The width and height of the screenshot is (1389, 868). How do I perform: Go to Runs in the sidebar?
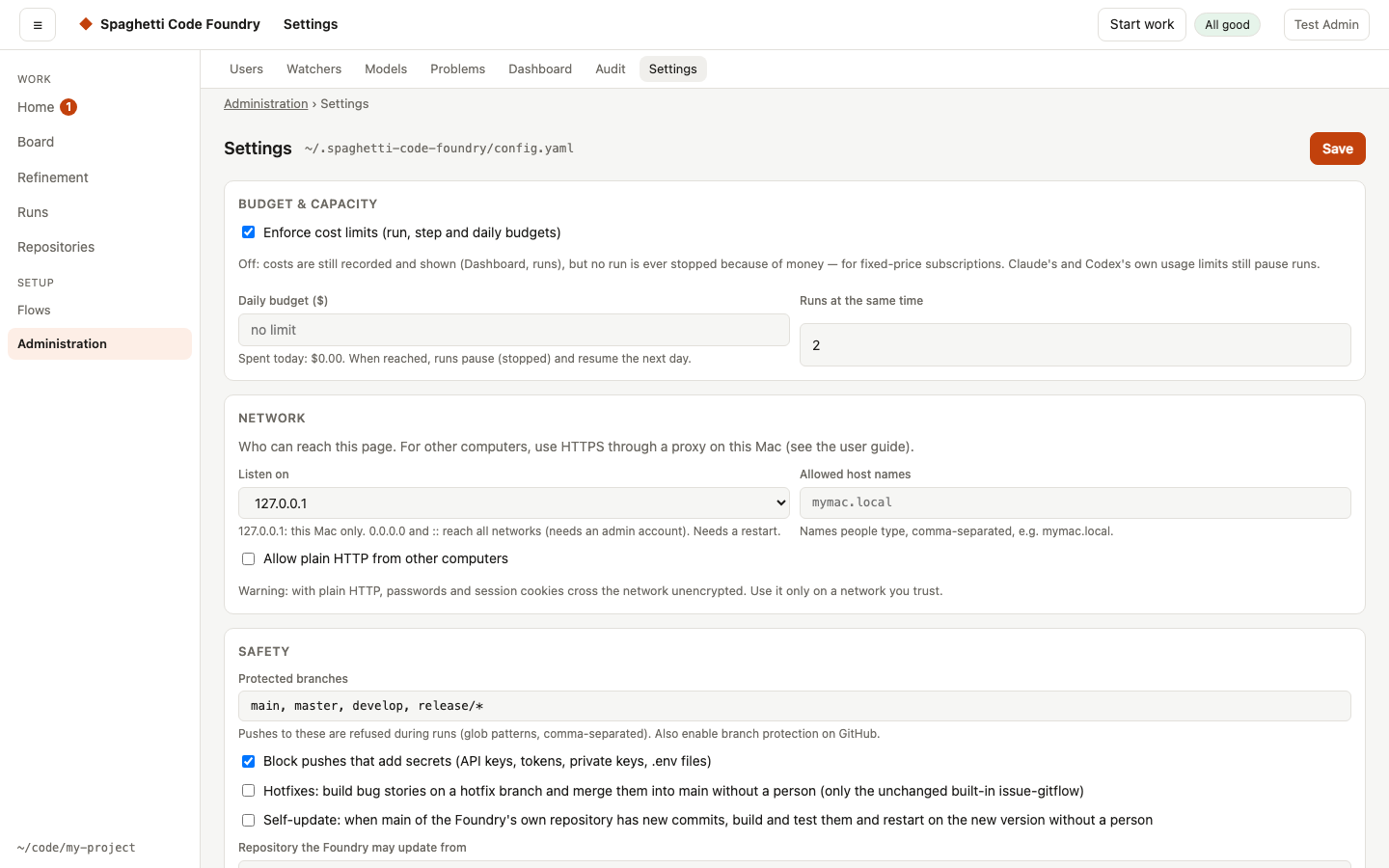point(99,212)
